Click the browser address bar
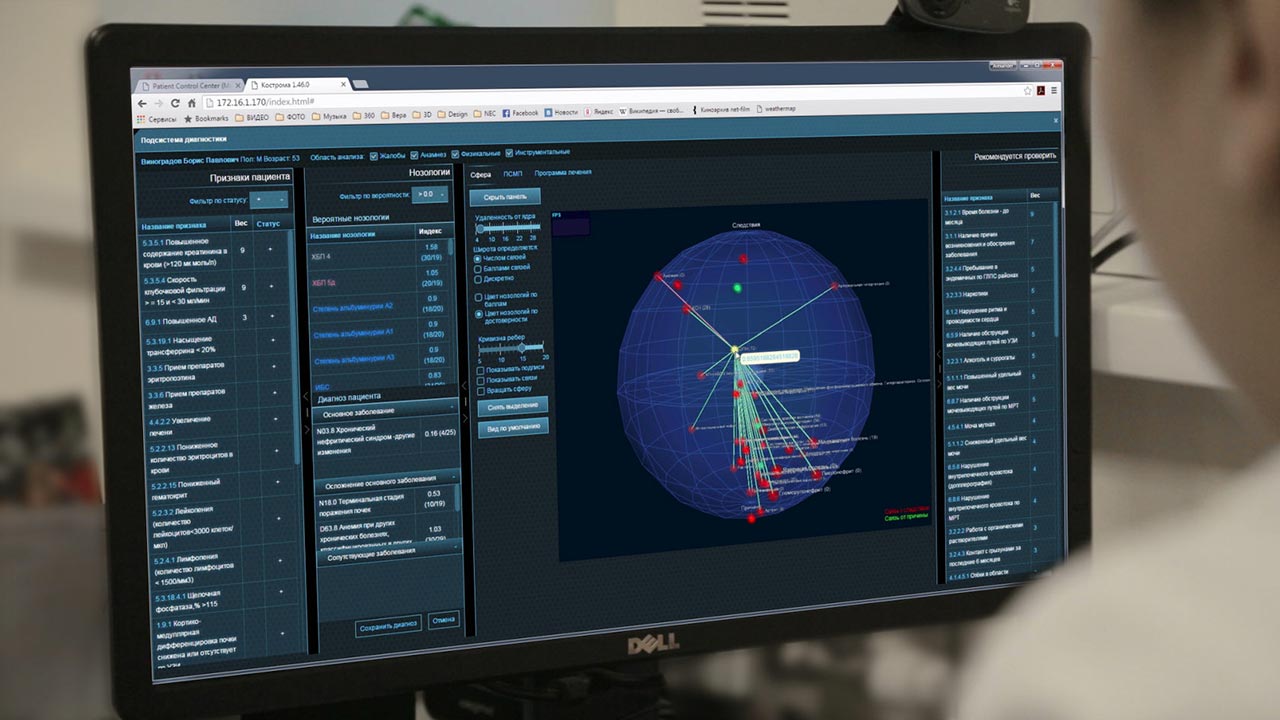 pyautogui.click(x=610, y=98)
